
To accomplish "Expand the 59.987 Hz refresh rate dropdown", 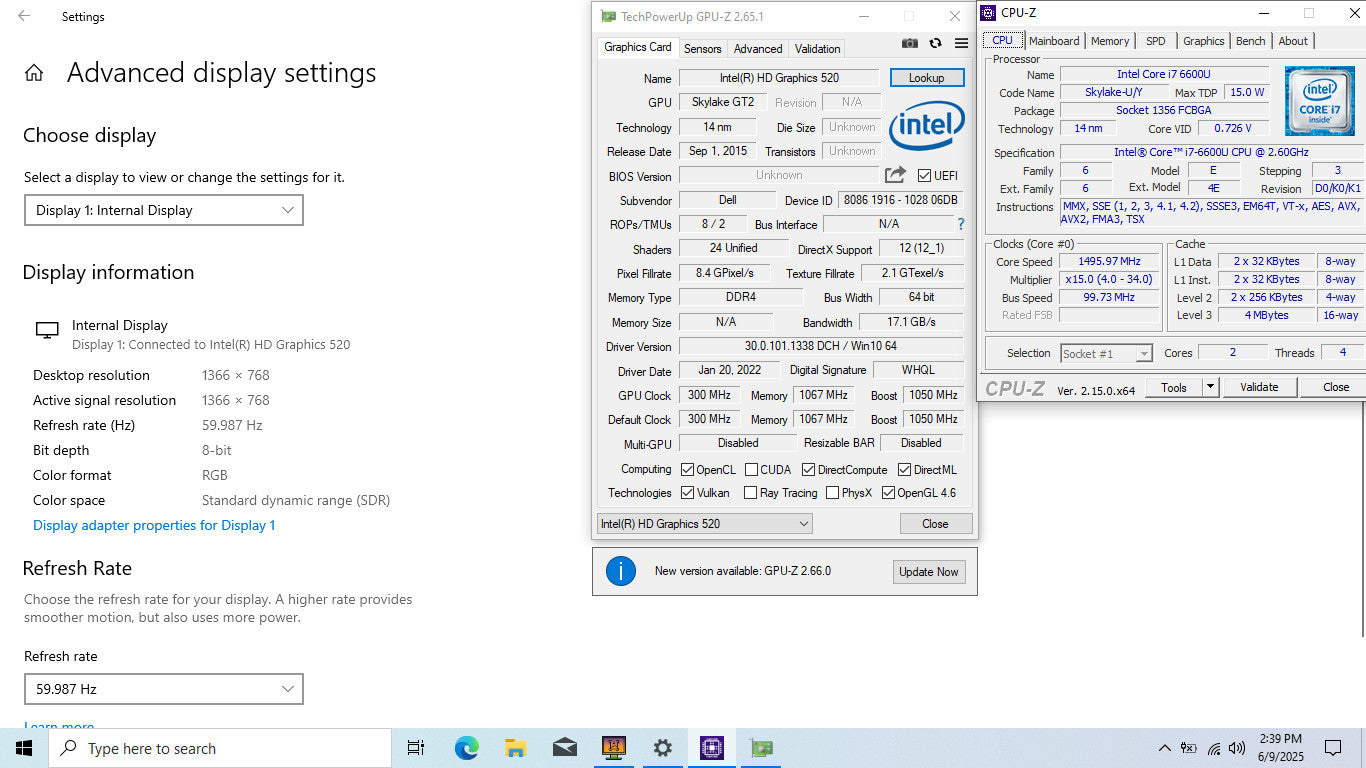I will (x=163, y=689).
